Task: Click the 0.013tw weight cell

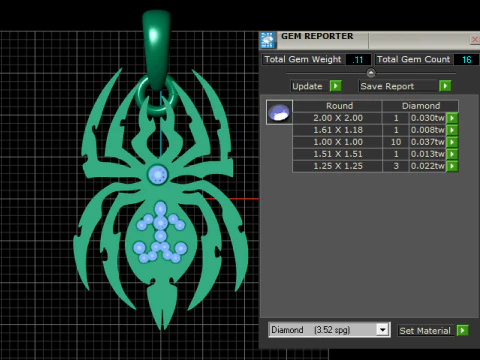Action: (x=428, y=154)
